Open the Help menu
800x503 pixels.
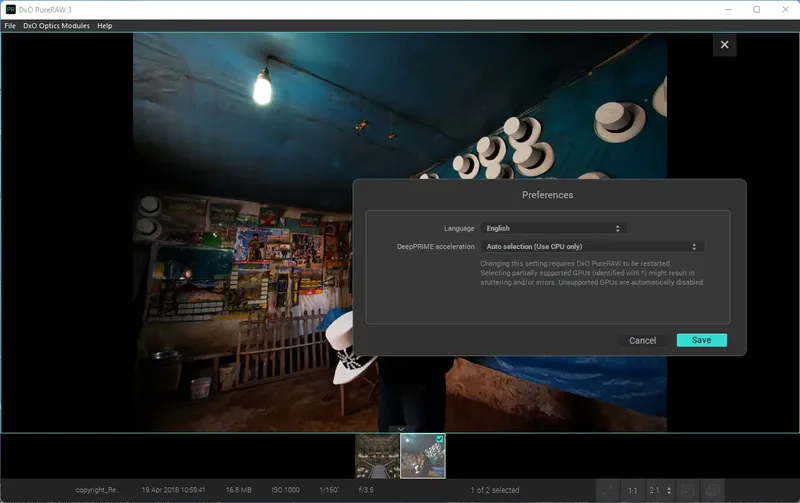coord(104,25)
